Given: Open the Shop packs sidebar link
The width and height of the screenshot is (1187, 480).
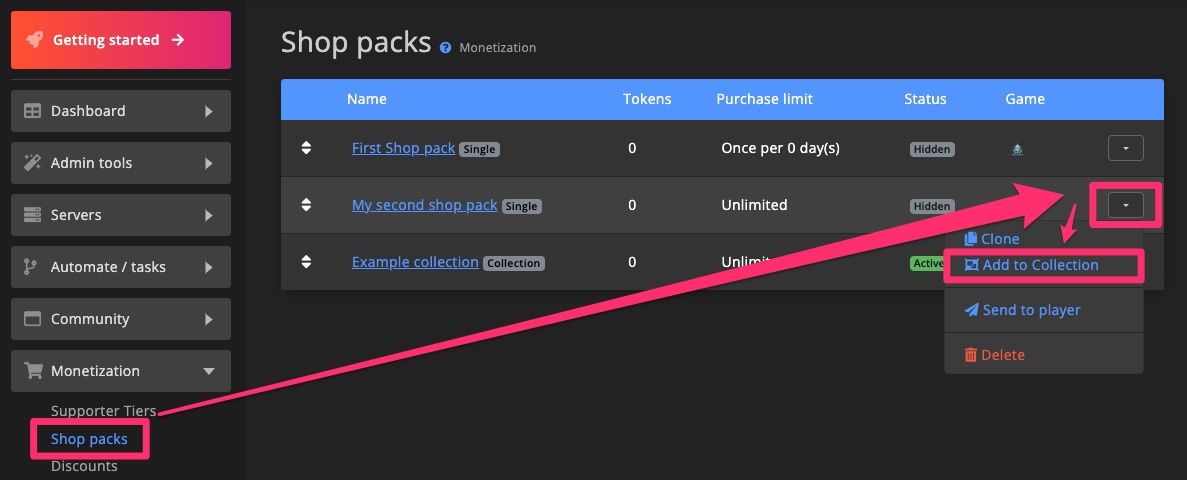Looking at the screenshot, I should click(x=89, y=439).
